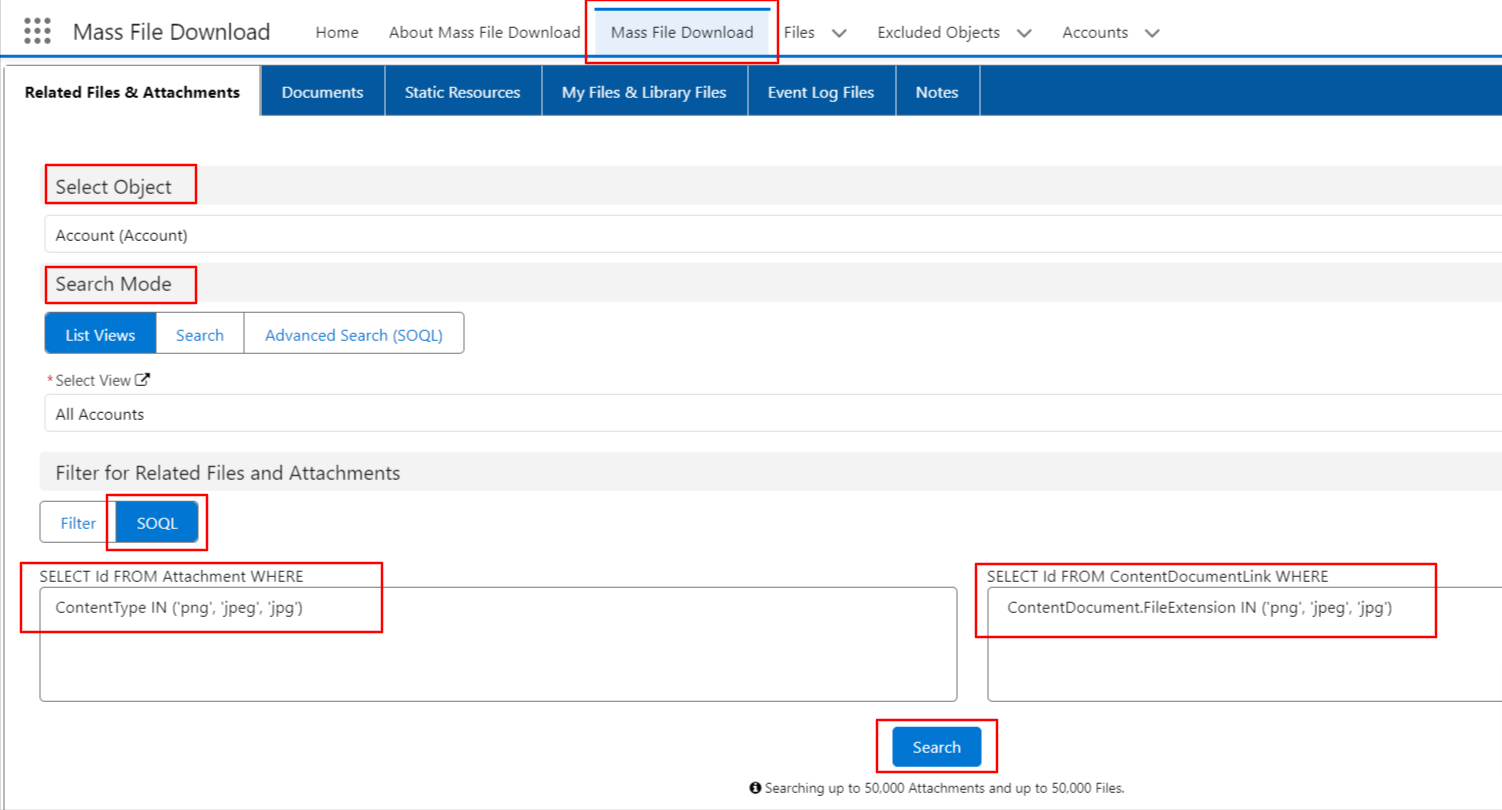Viewport: 1502px width, 810px height.
Task: Click Filter for Related Files and Attachments heading
Action: tap(228, 473)
